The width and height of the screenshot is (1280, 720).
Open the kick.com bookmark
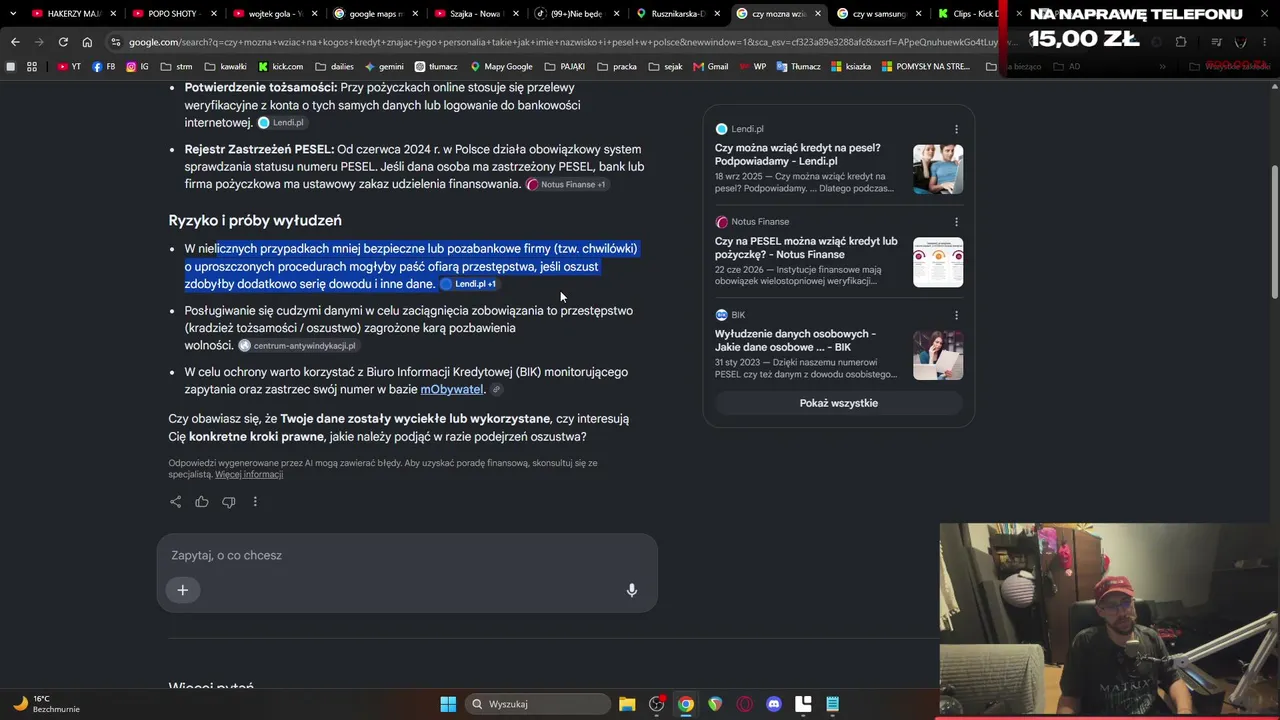tap(280, 66)
